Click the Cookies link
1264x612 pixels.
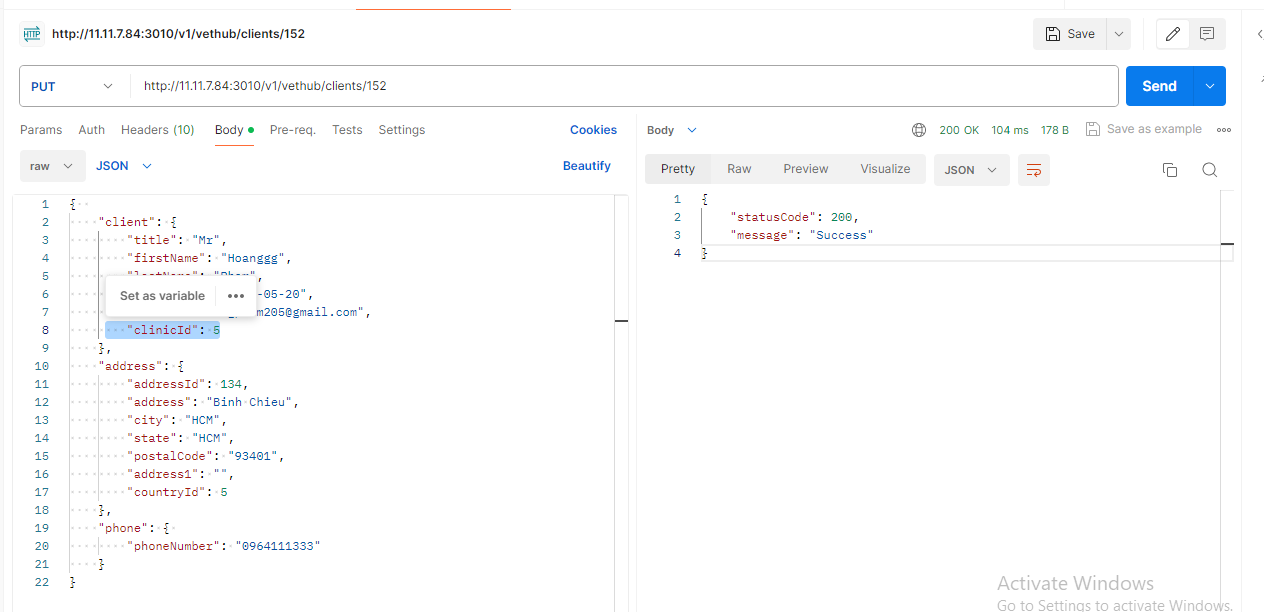pos(593,130)
